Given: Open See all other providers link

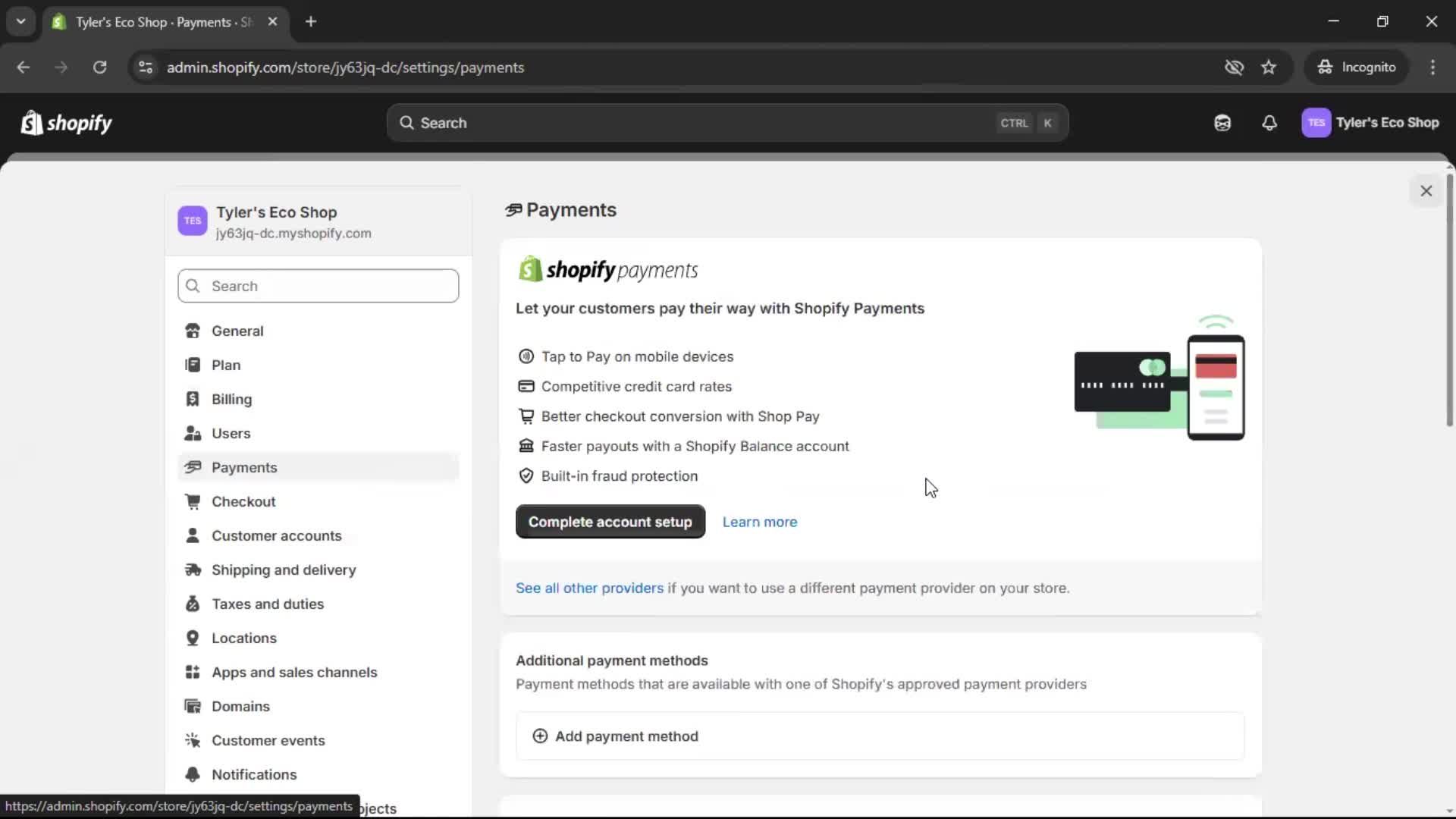Looking at the screenshot, I should pos(588,588).
